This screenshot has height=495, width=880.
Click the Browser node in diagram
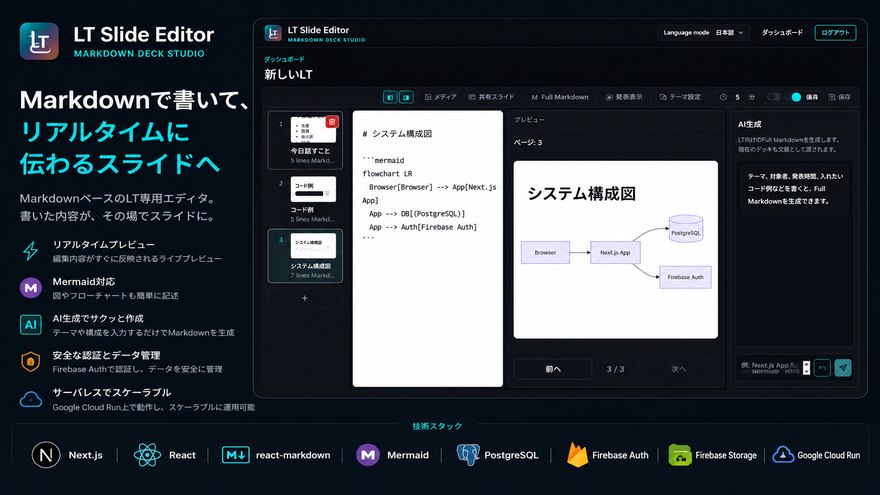tap(545, 253)
